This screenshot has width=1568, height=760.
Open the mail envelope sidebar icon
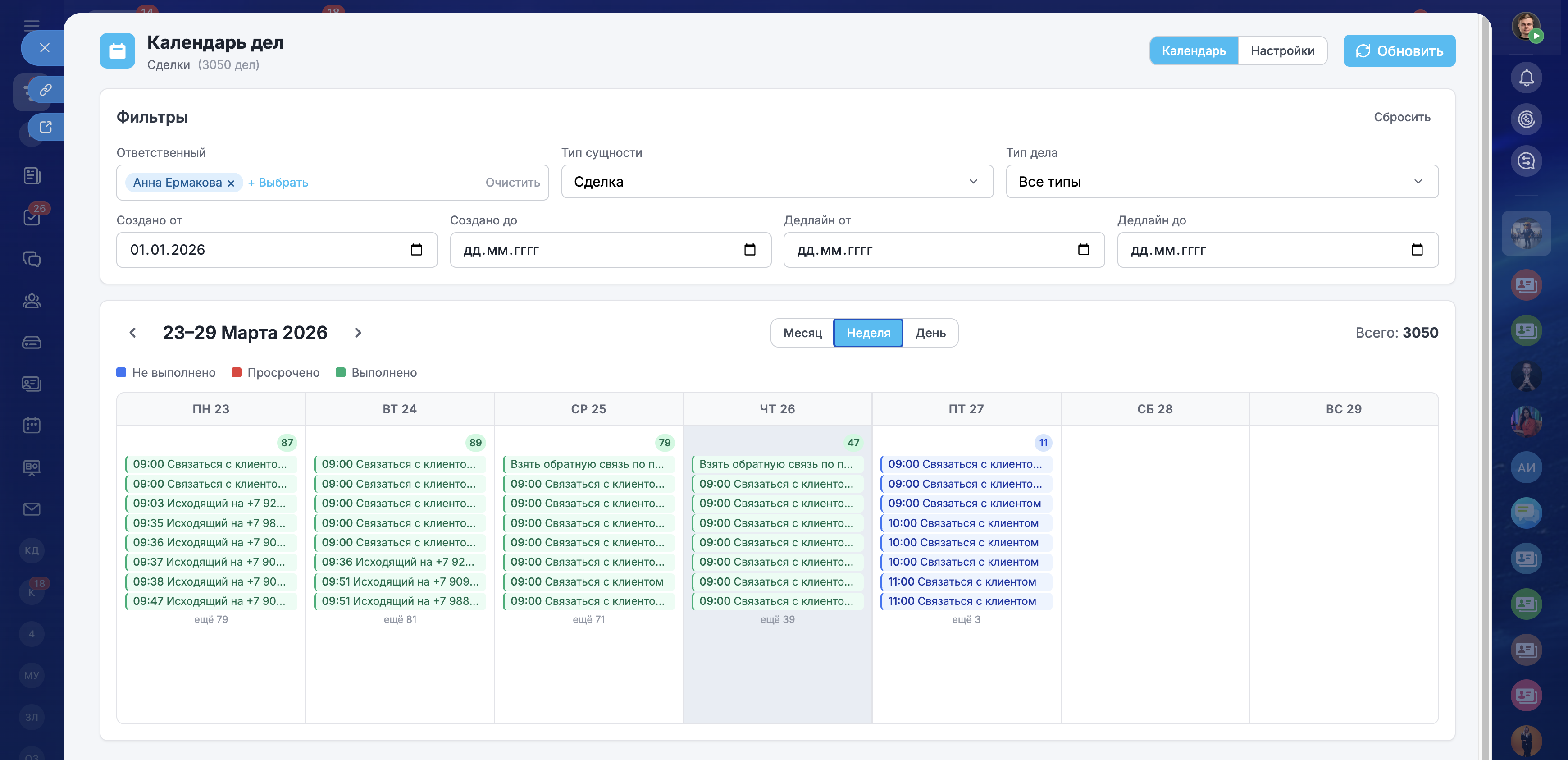[x=32, y=509]
